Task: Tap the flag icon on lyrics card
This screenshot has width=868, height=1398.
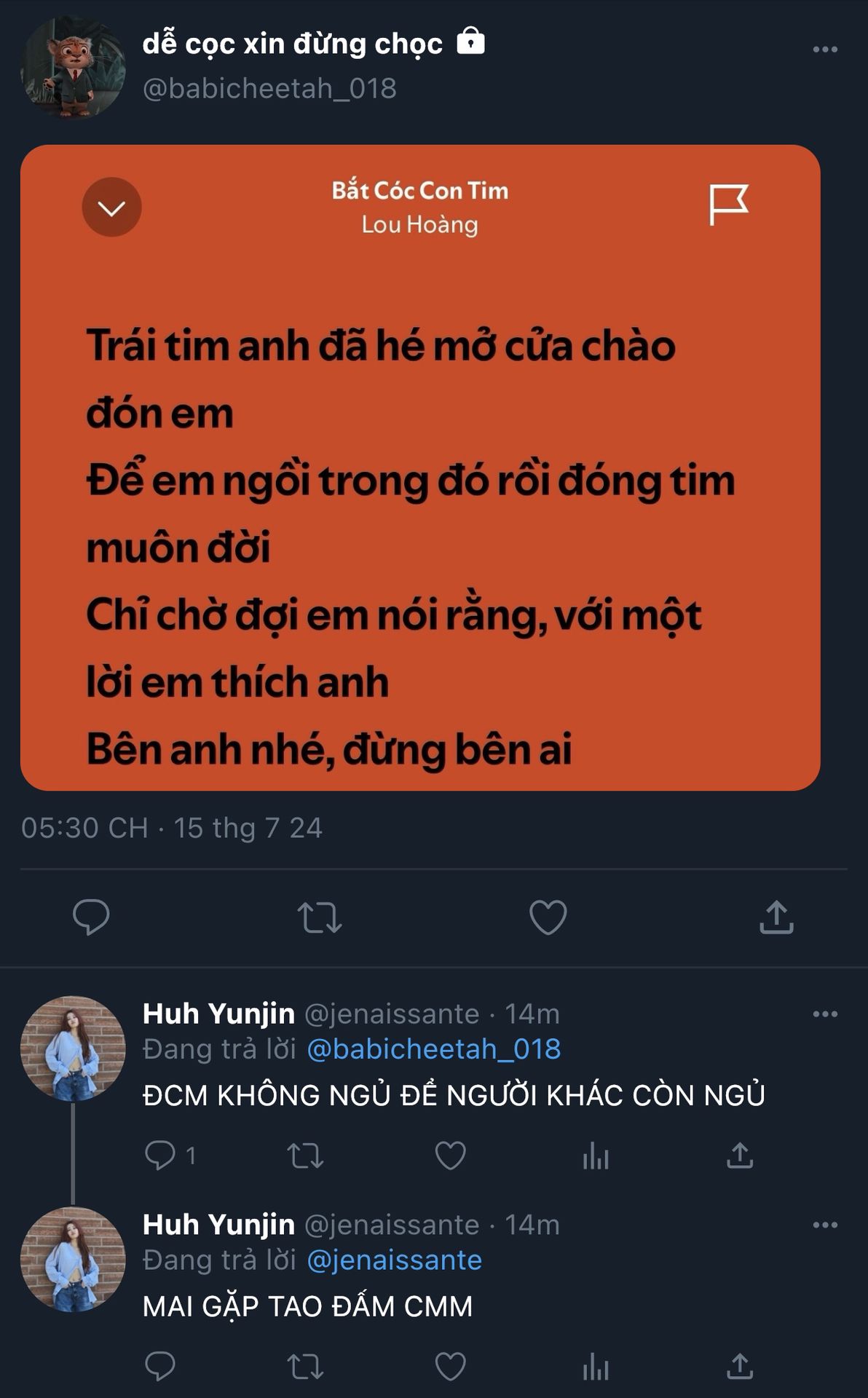Action: 728,205
